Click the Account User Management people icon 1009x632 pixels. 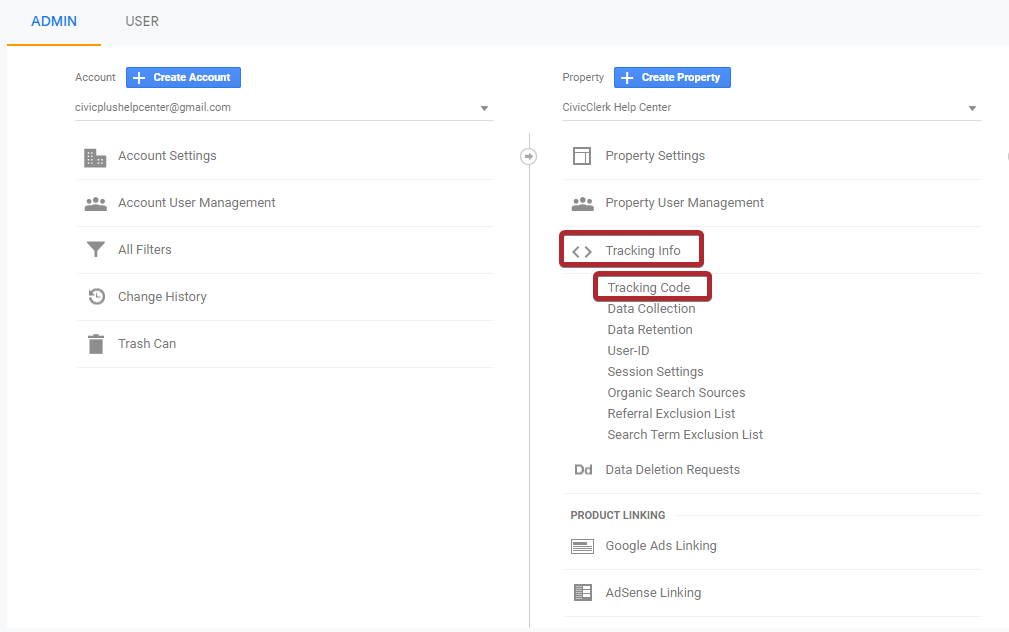pos(96,203)
